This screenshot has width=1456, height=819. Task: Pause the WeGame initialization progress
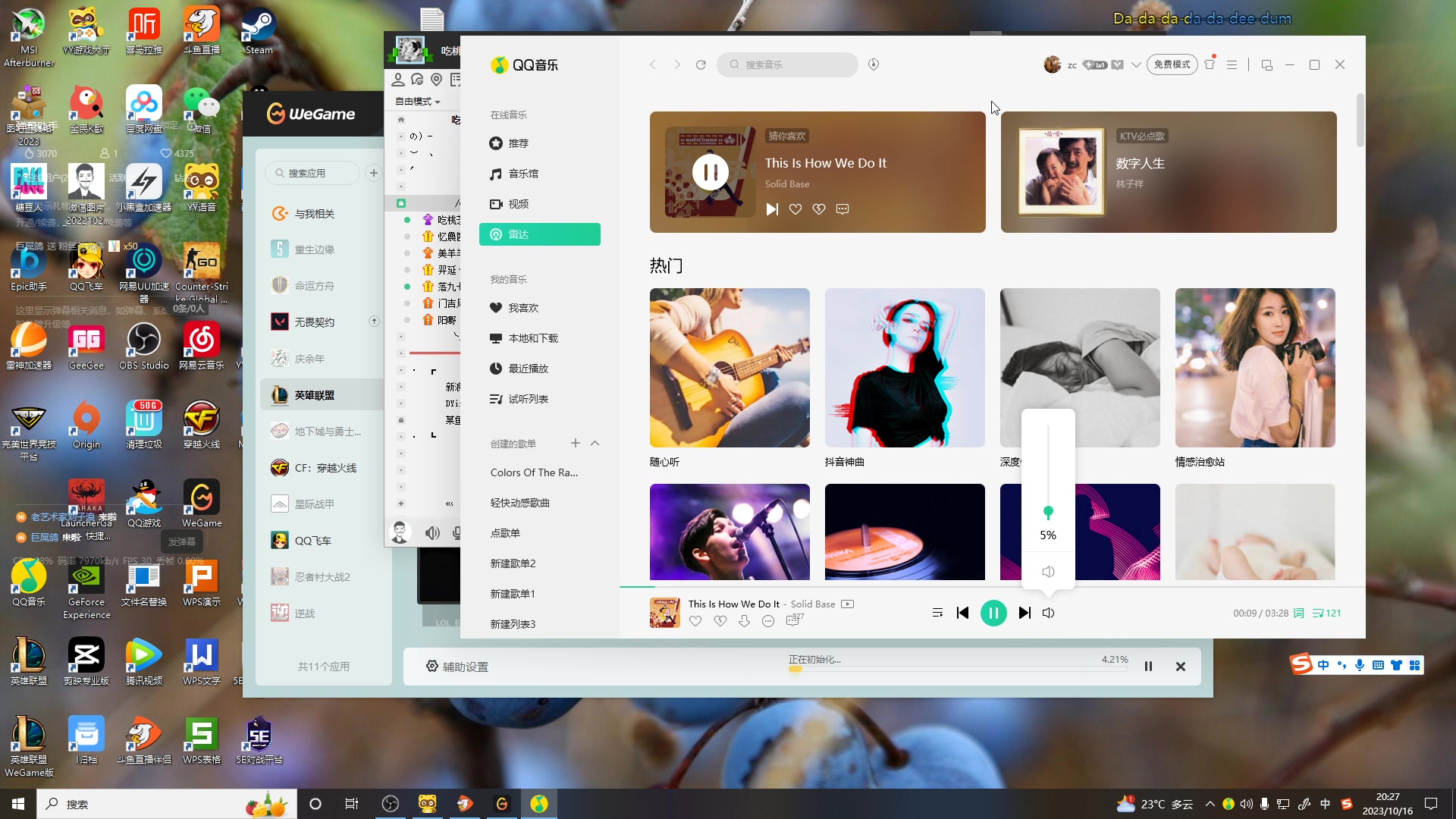1148,667
